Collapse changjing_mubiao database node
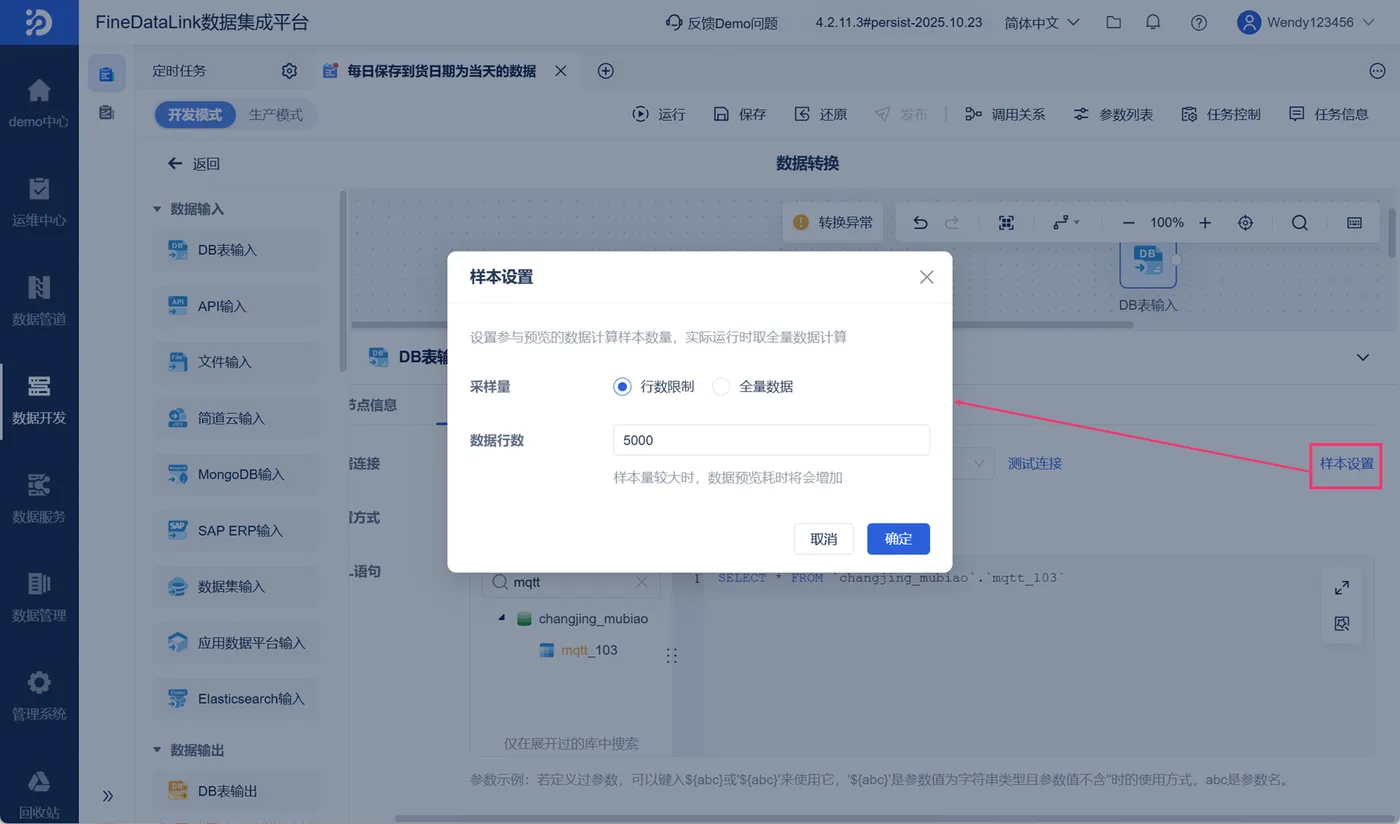This screenshot has height=824, width=1400. click(502, 619)
